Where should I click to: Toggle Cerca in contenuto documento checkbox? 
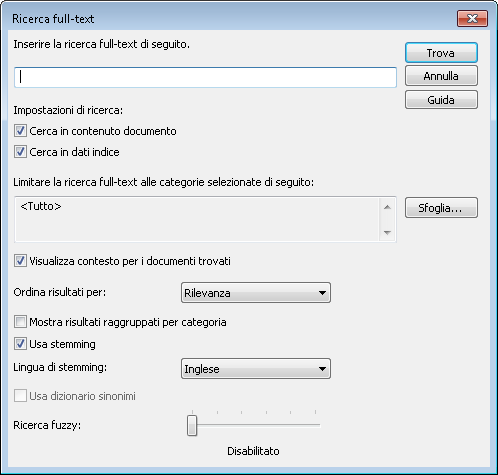pyautogui.click(x=20, y=131)
